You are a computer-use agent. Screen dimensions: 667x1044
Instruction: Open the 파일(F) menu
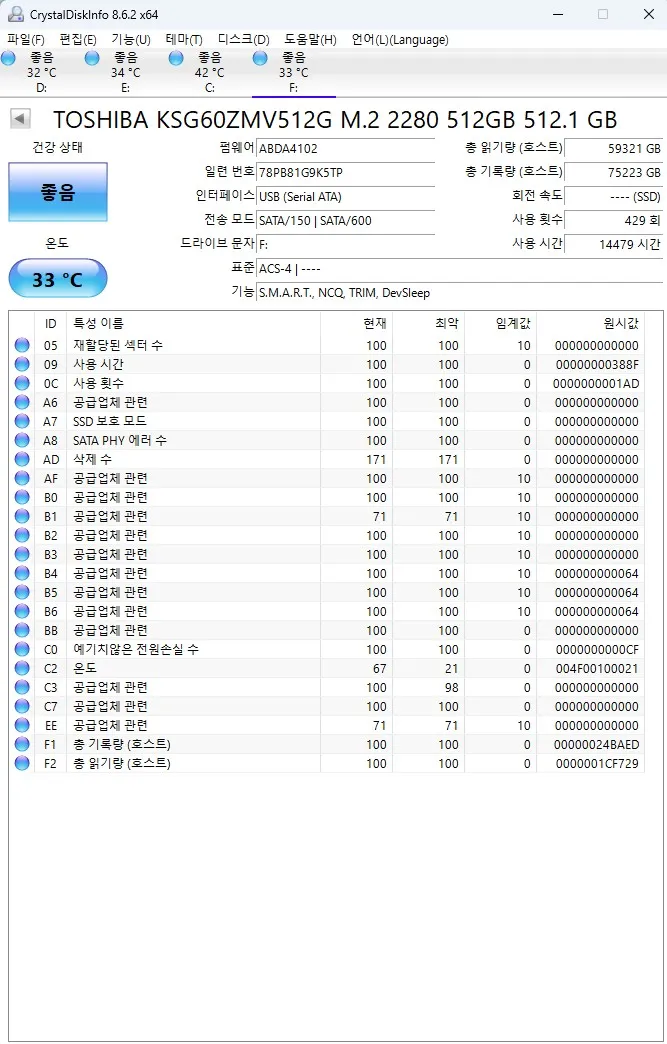tap(26, 39)
